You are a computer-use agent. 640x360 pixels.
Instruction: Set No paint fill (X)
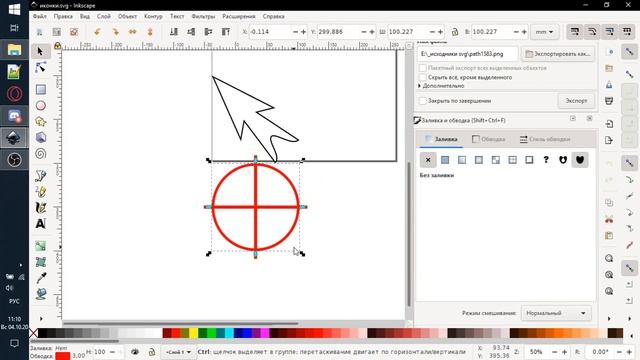(428, 160)
